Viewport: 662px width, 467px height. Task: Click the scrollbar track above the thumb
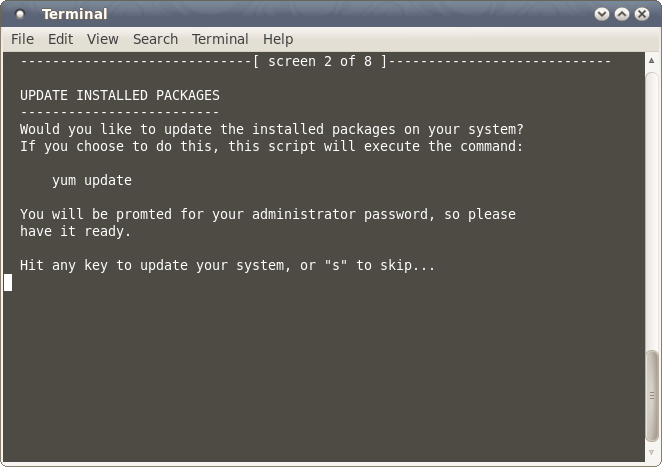pos(653,200)
